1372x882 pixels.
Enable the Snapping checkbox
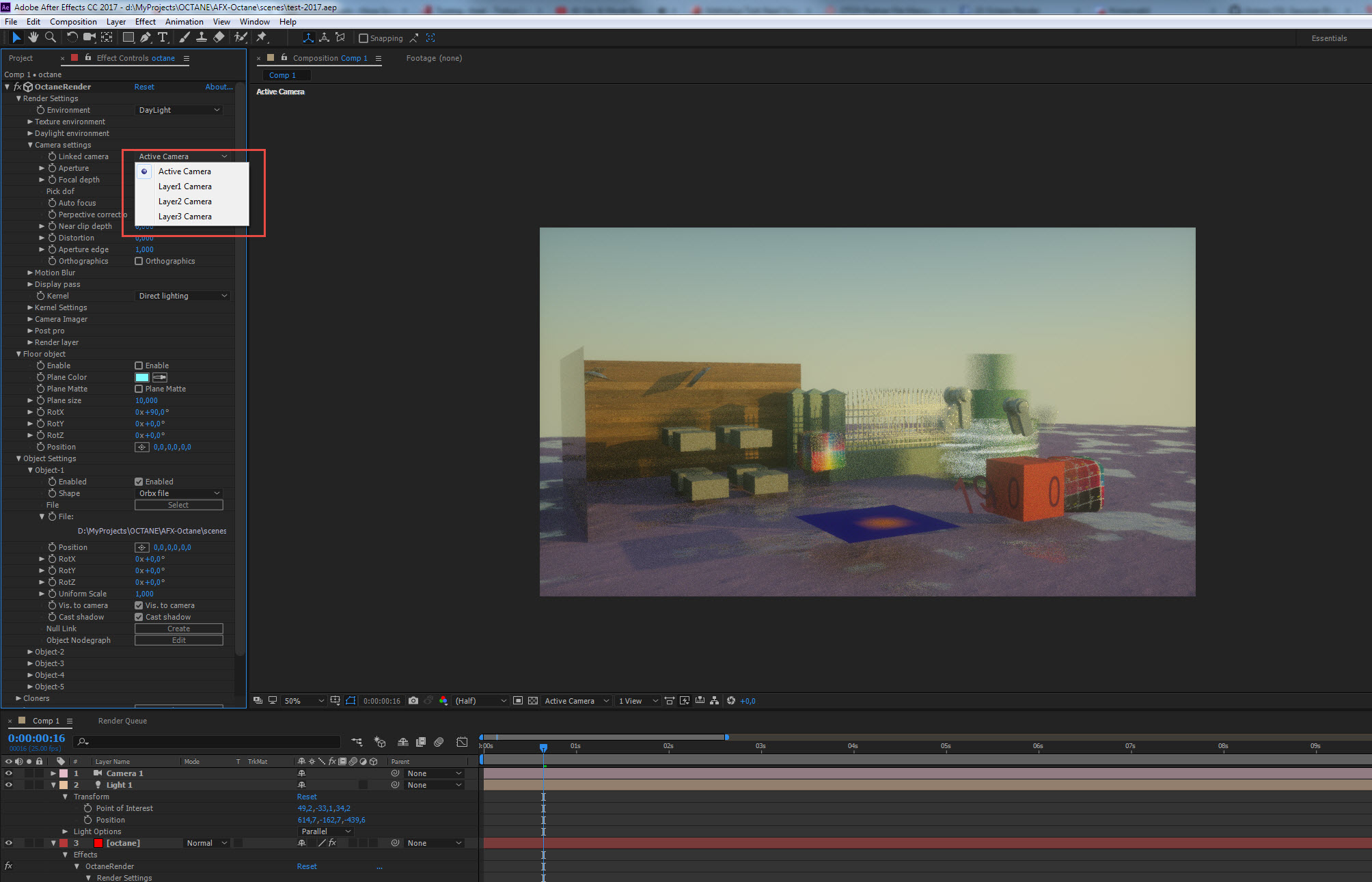(363, 38)
